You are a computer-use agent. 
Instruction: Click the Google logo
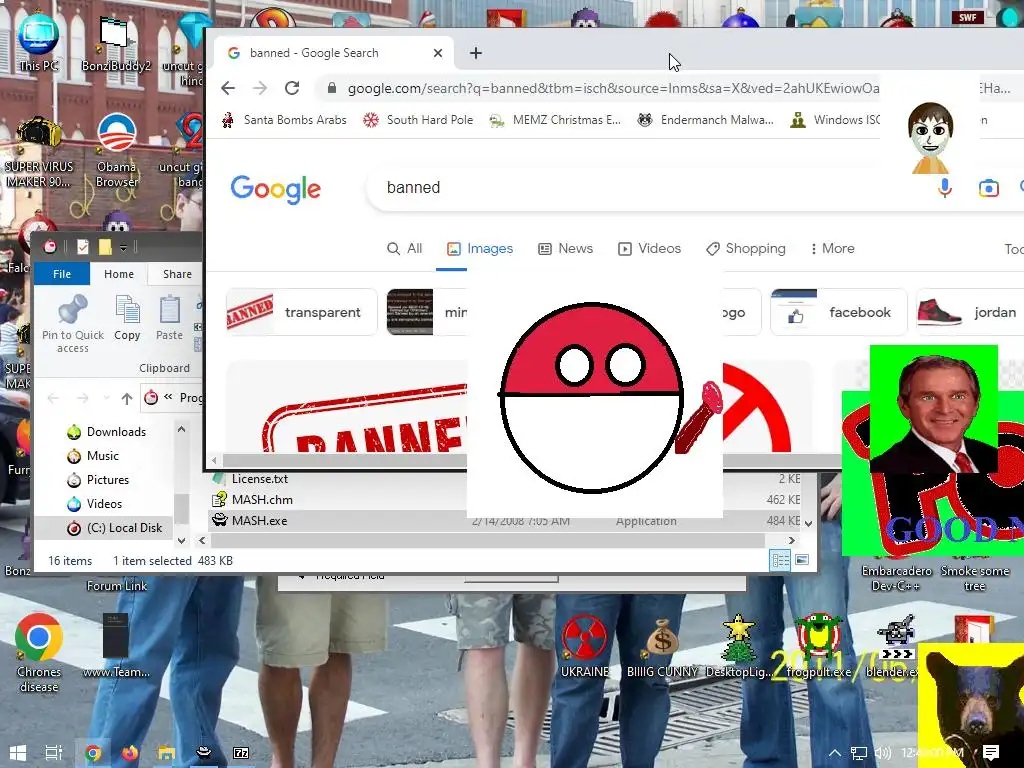tap(276, 189)
